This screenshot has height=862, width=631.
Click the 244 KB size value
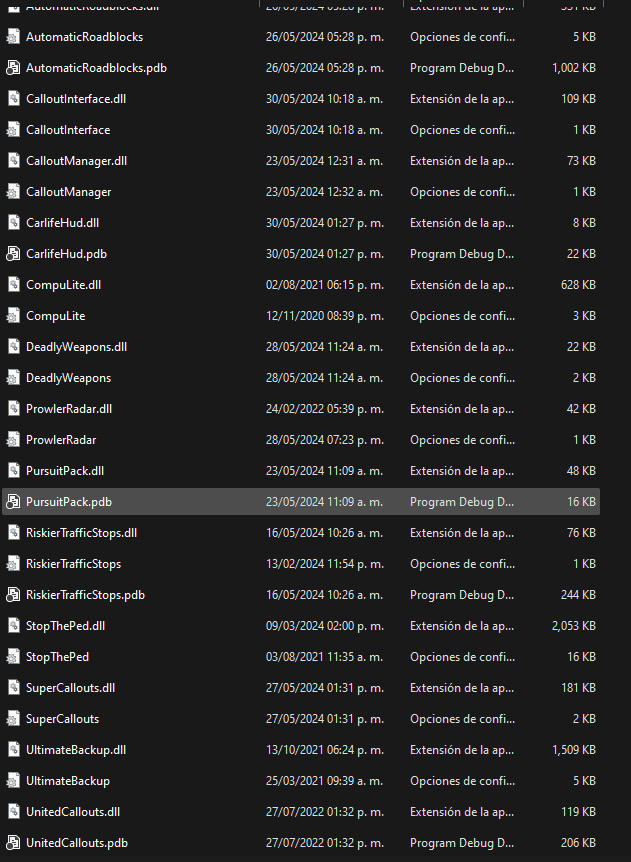point(578,595)
